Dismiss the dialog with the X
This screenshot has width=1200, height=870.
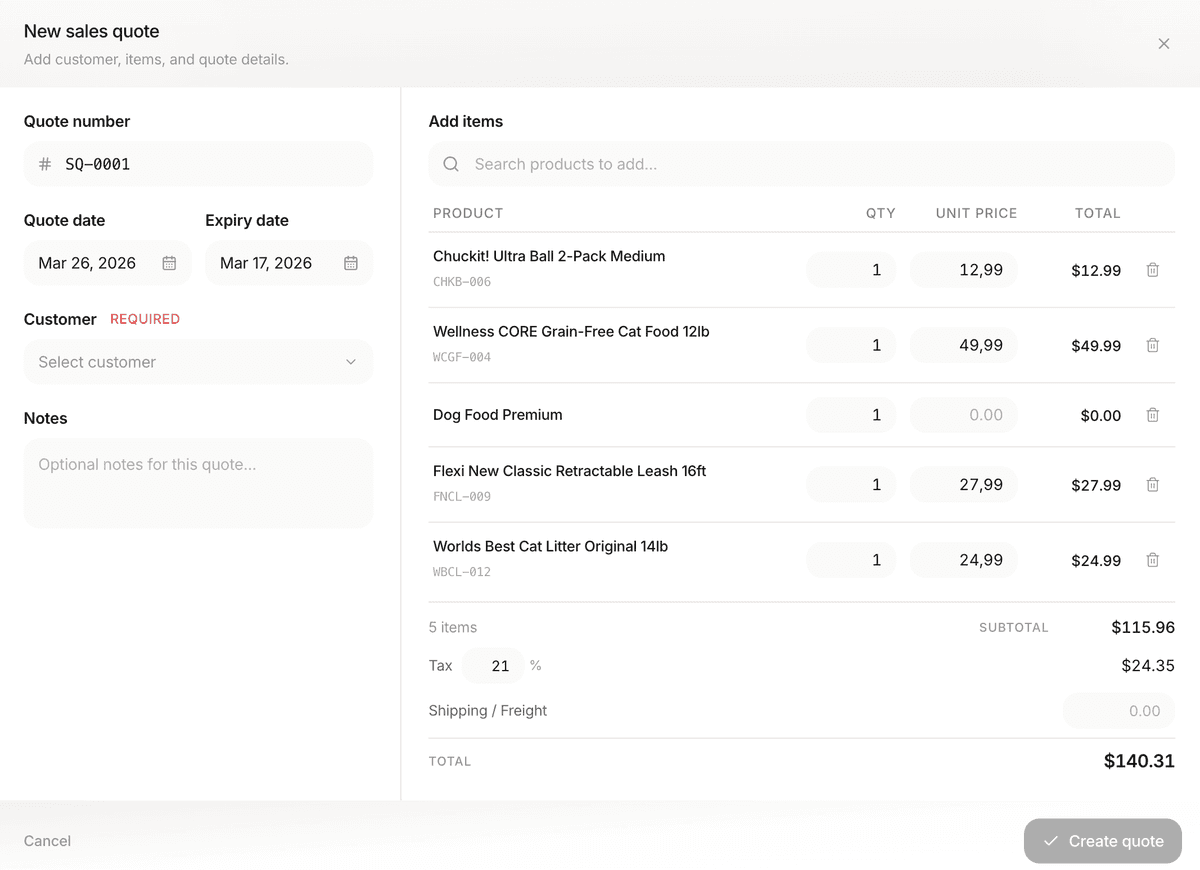pyautogui.click(x=1163, y=43)
